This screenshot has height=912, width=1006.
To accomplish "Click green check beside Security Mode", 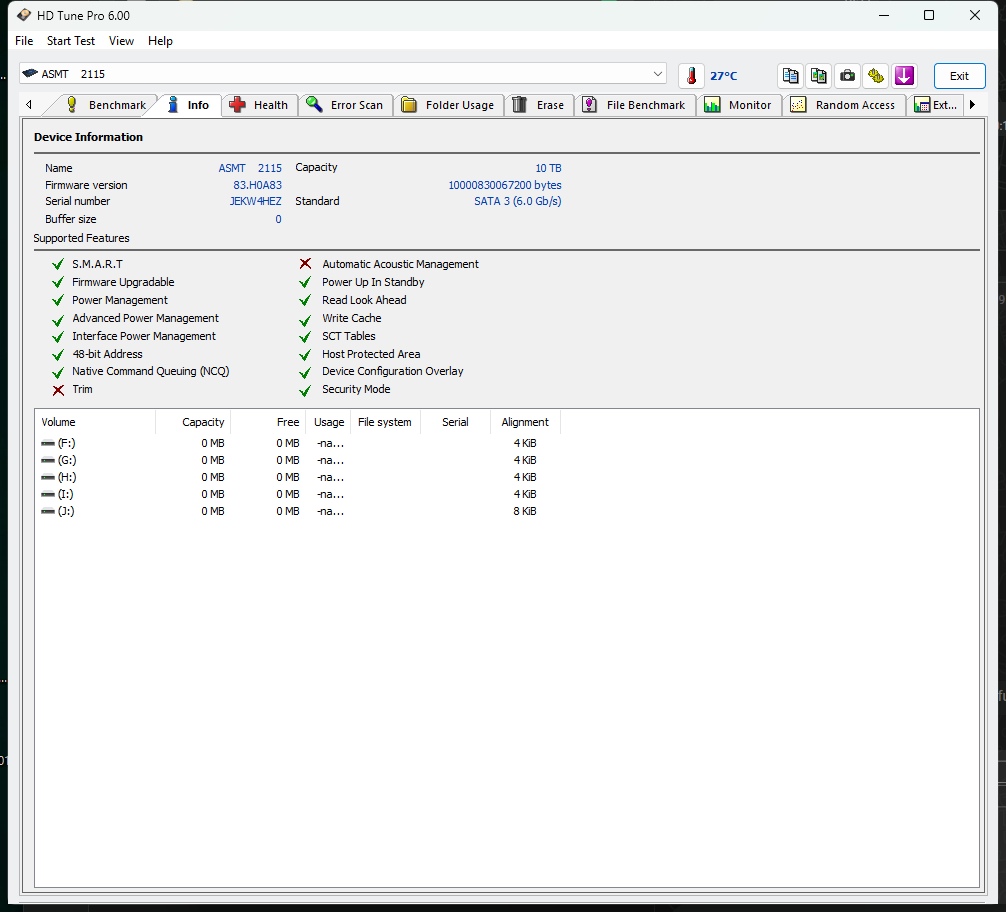I will point(305,390).
